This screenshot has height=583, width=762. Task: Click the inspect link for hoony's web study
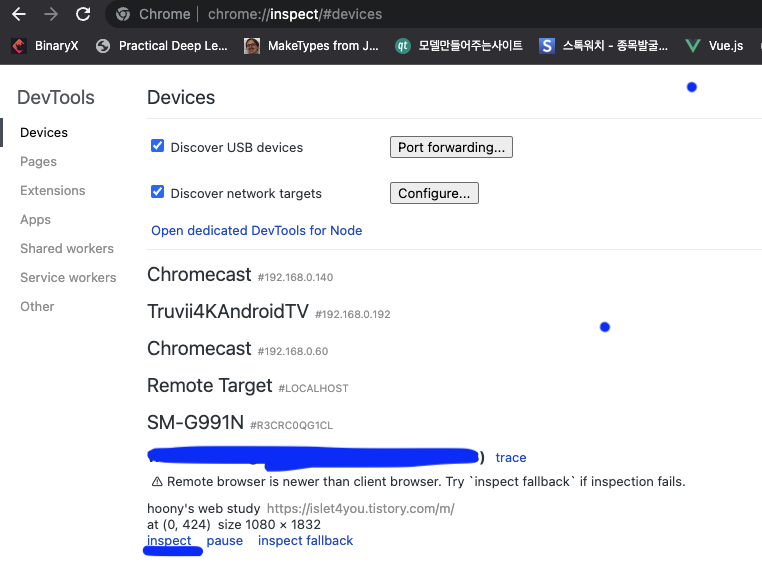point(169,541)
